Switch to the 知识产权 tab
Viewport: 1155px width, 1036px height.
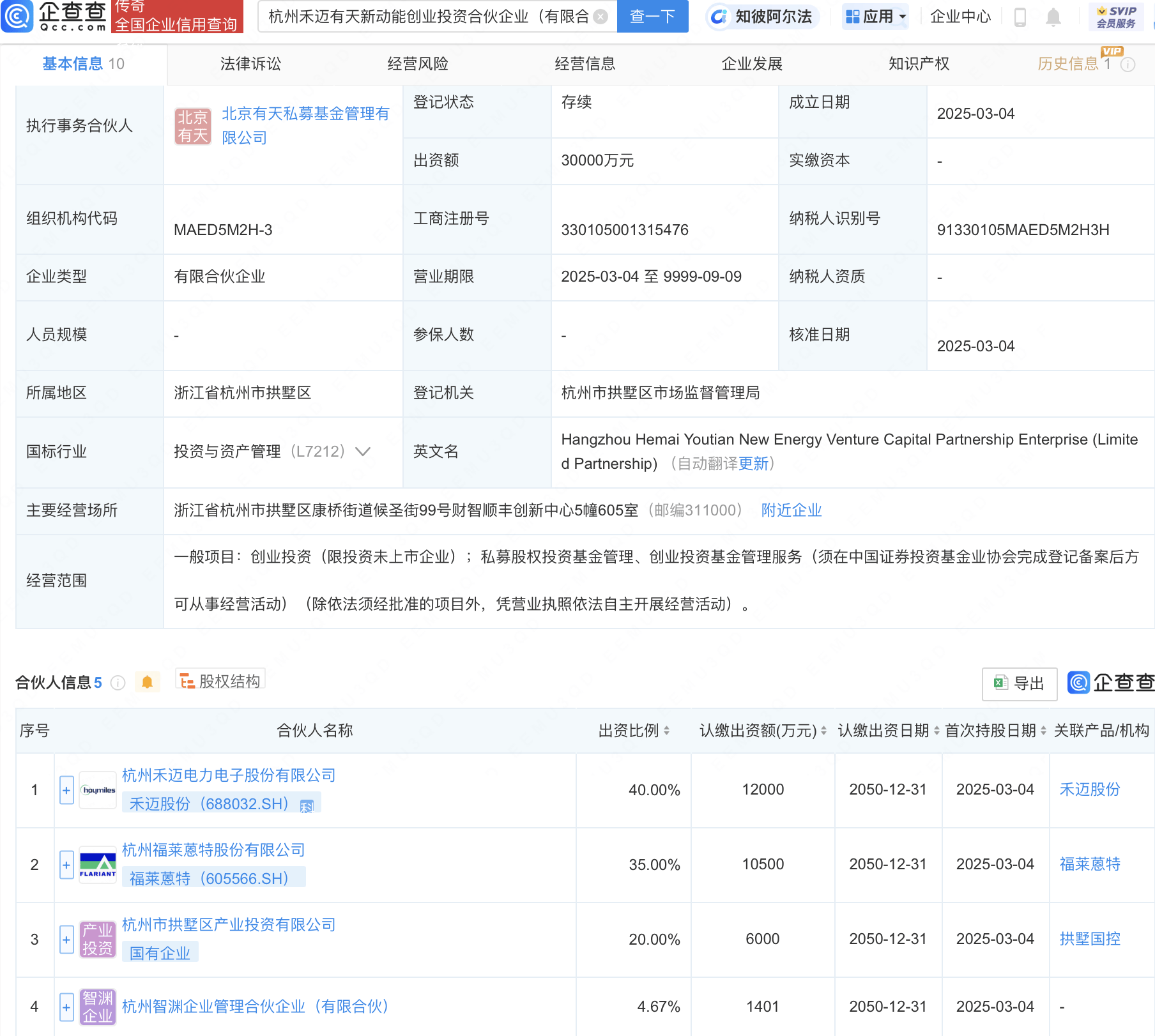click(x=919, y=64)
